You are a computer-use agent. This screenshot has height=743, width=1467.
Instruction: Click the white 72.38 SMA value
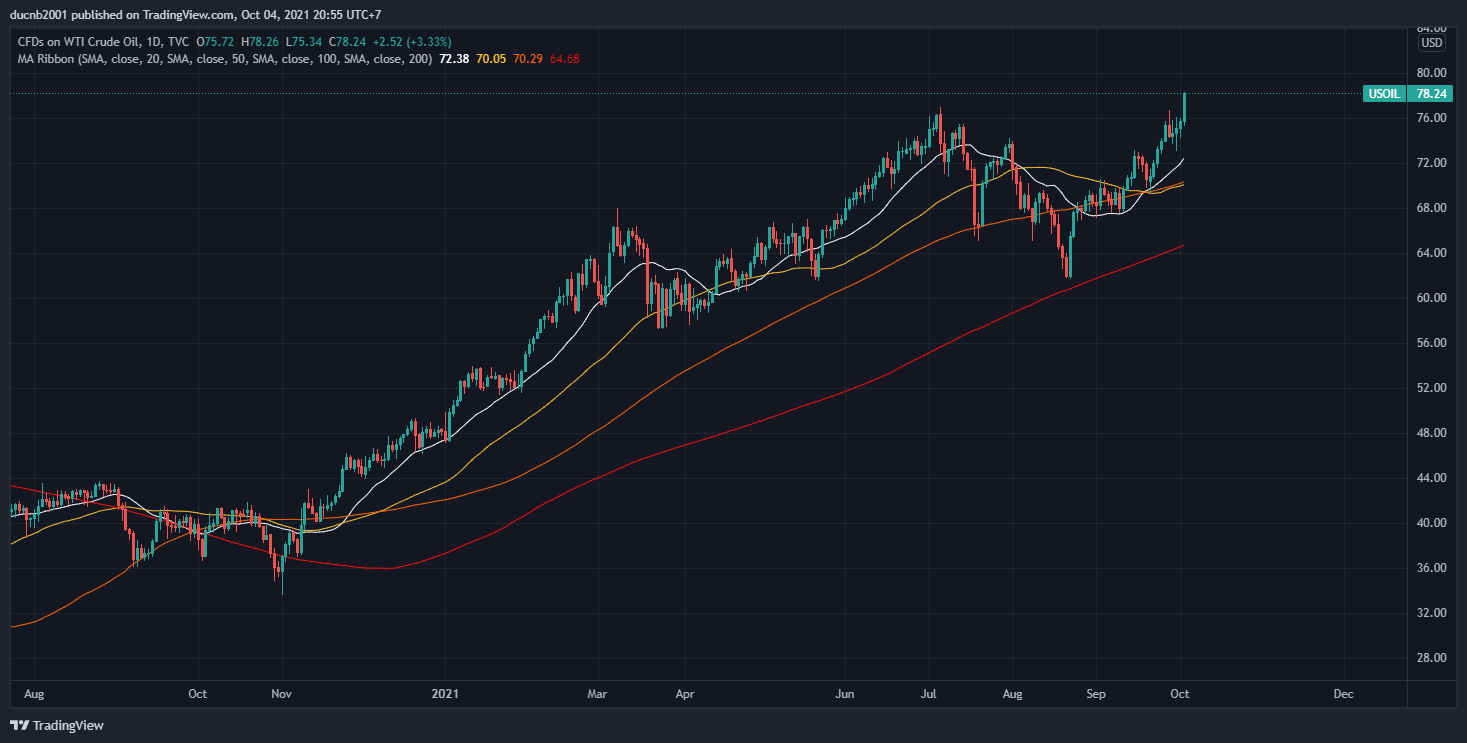(x=453, y=59)
